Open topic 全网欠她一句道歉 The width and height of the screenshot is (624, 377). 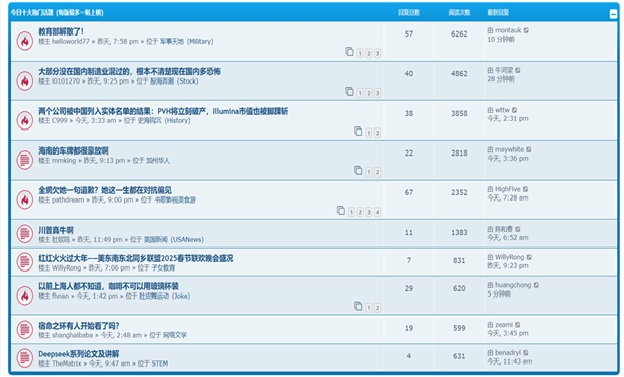coord(105,190)
